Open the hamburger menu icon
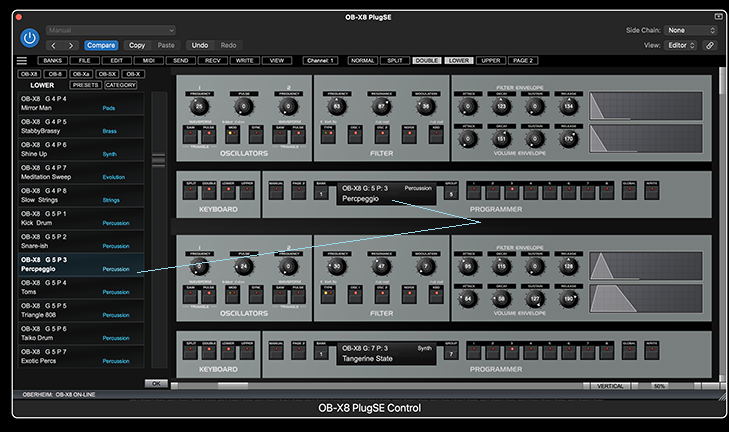Image resolution: width=729 pixels, height=432 pixels. coord(22,60)
